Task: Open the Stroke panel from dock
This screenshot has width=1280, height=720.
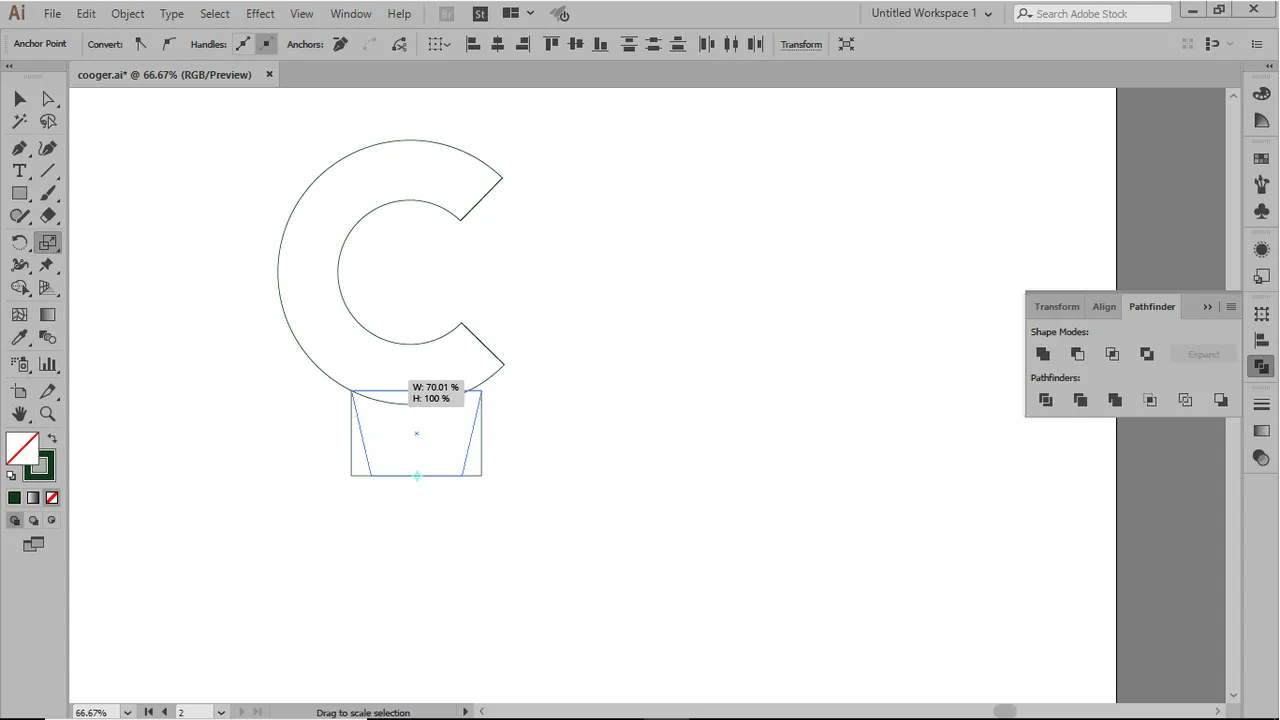Action: point(1261,404)
